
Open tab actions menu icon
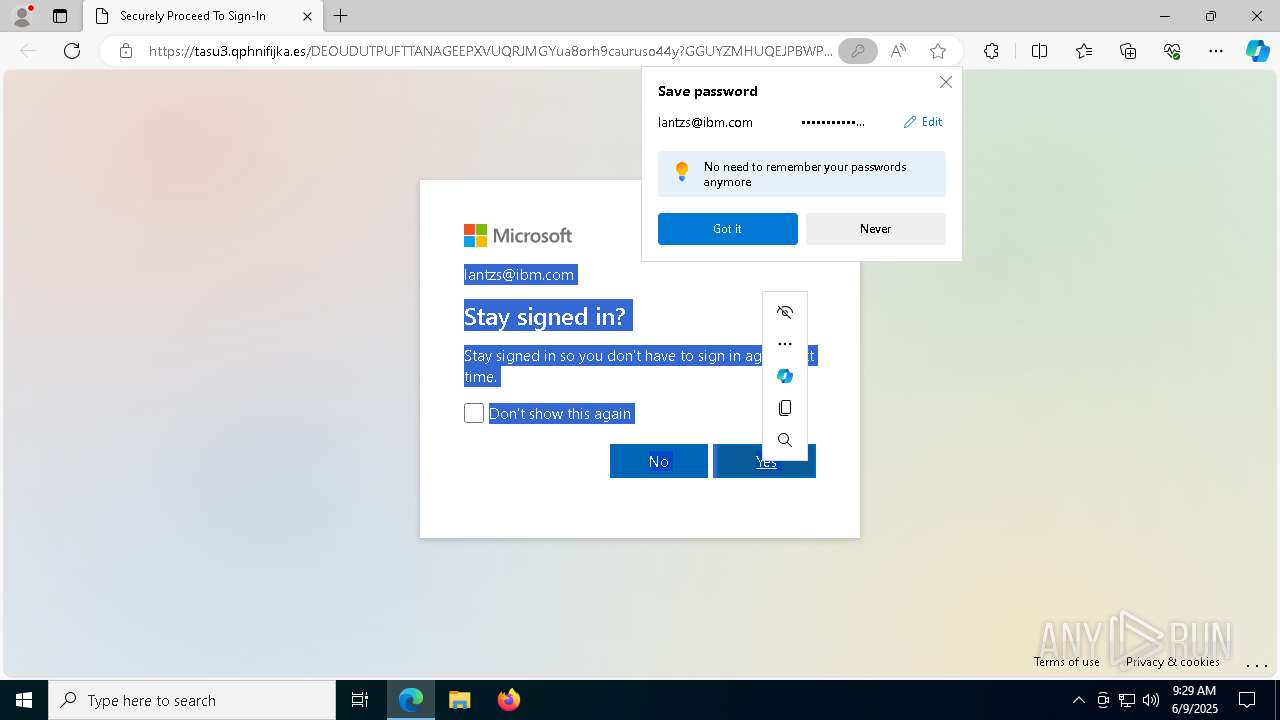point(60,16)
